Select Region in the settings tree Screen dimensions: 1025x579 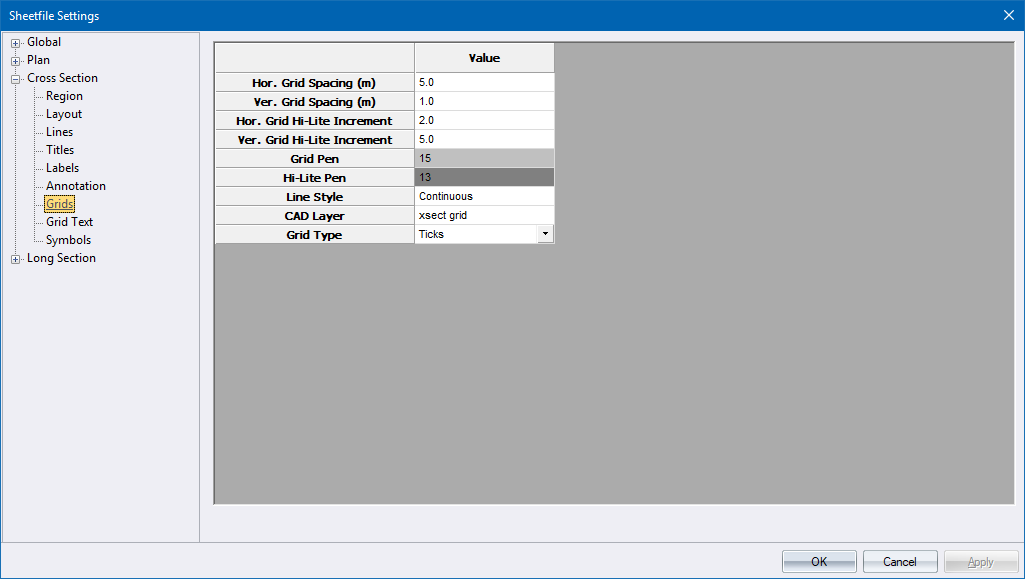[64, 96]
